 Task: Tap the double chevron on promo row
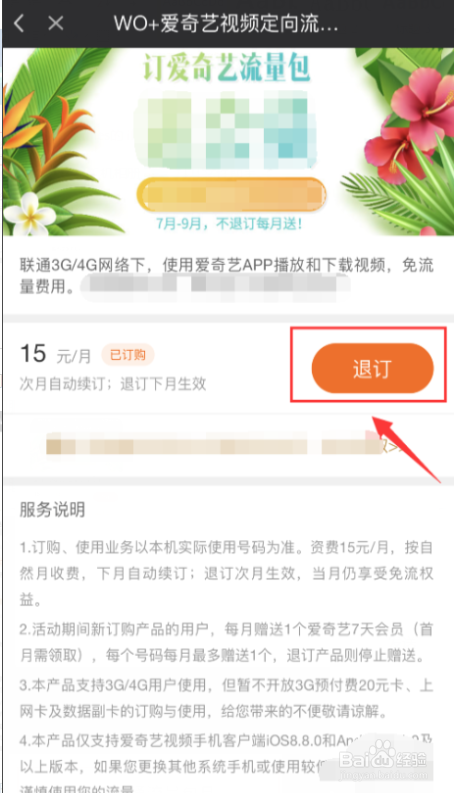(x=391, y=447)
